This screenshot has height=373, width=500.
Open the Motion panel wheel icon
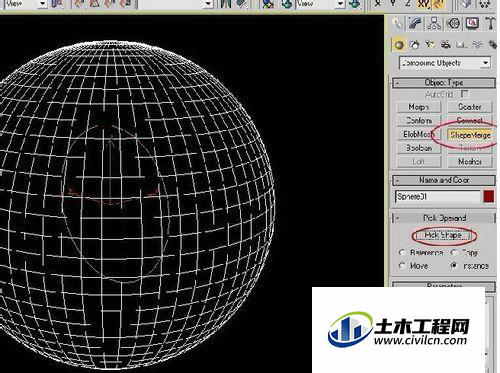pyautogui.click(x=454, y=24)
